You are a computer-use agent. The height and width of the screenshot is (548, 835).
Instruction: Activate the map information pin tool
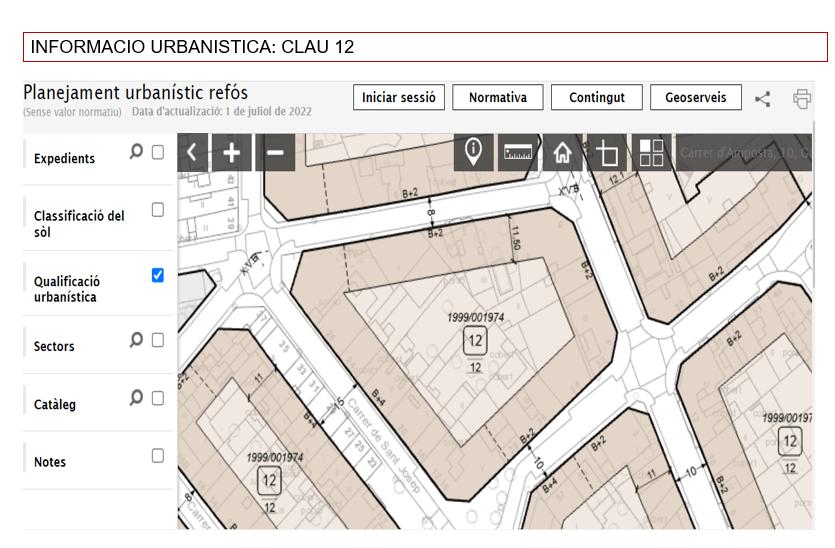[x=473, y=152]
